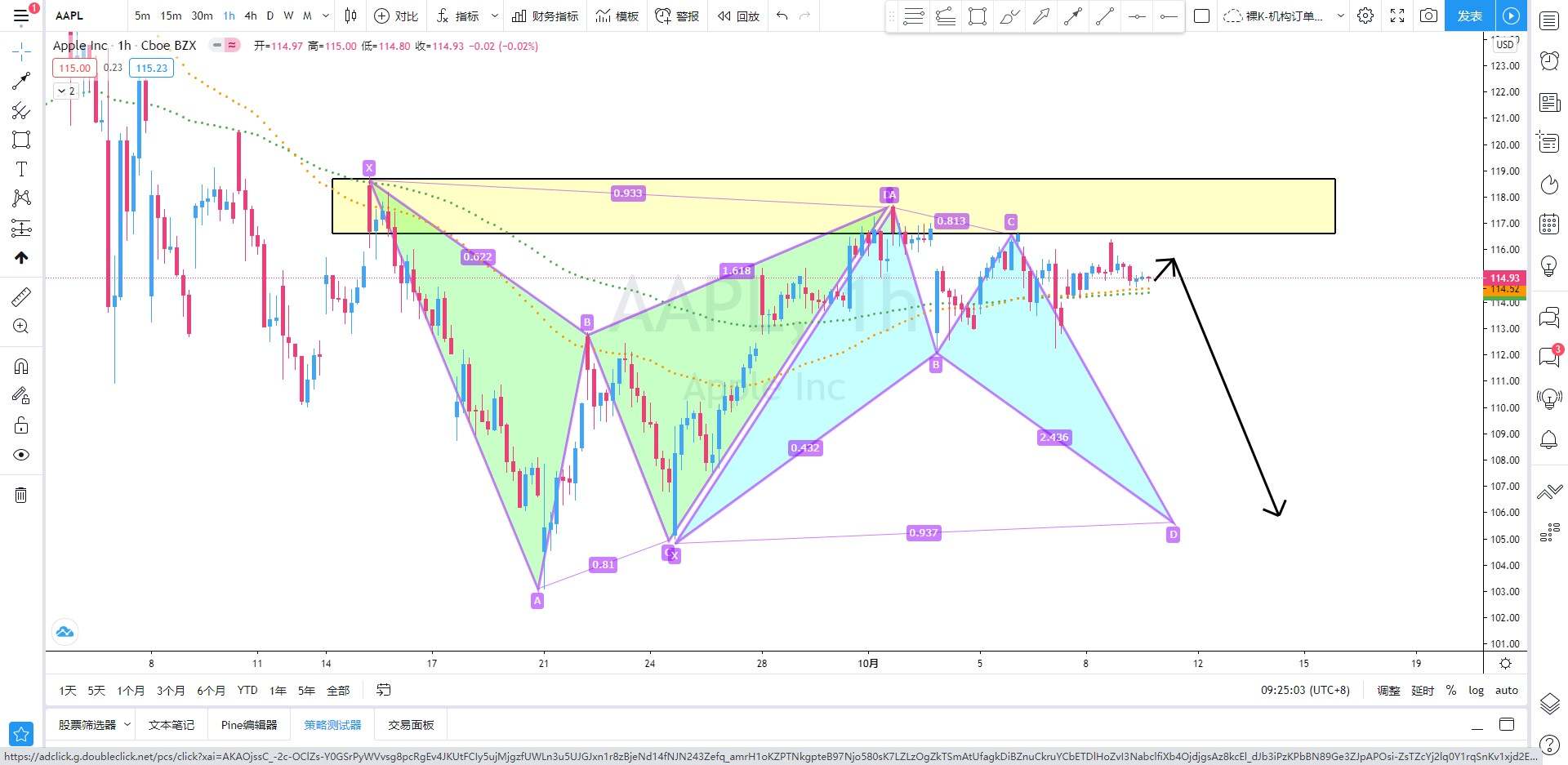The image size is (1568, 765).
Task: Select the brush tool in floating toolbar
Action: click(1009, 16)
